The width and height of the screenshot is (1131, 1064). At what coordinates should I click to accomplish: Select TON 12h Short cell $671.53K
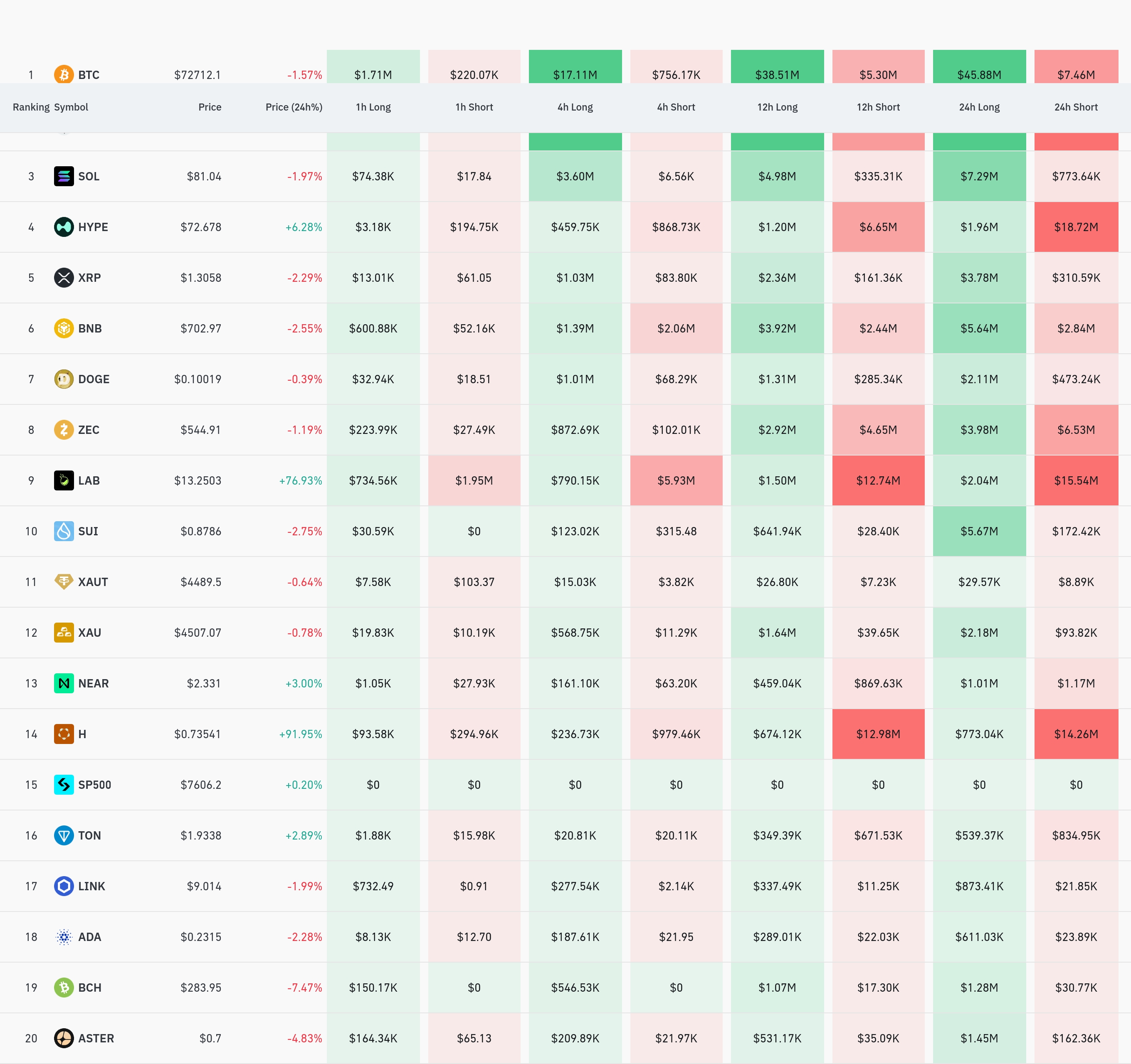pos(879,835)
